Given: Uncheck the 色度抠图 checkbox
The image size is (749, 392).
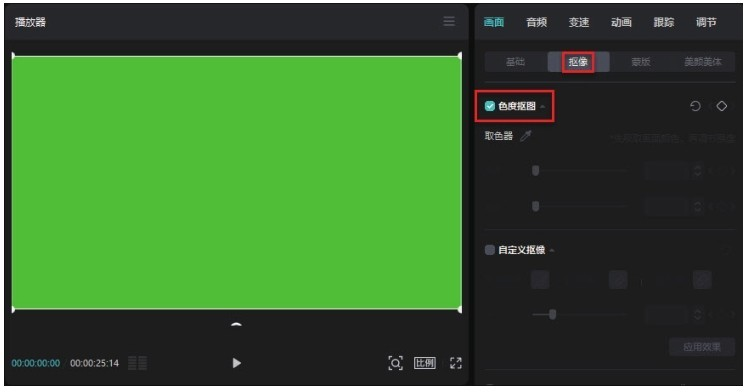Looking at the screenshot, I should click(490, 106).
